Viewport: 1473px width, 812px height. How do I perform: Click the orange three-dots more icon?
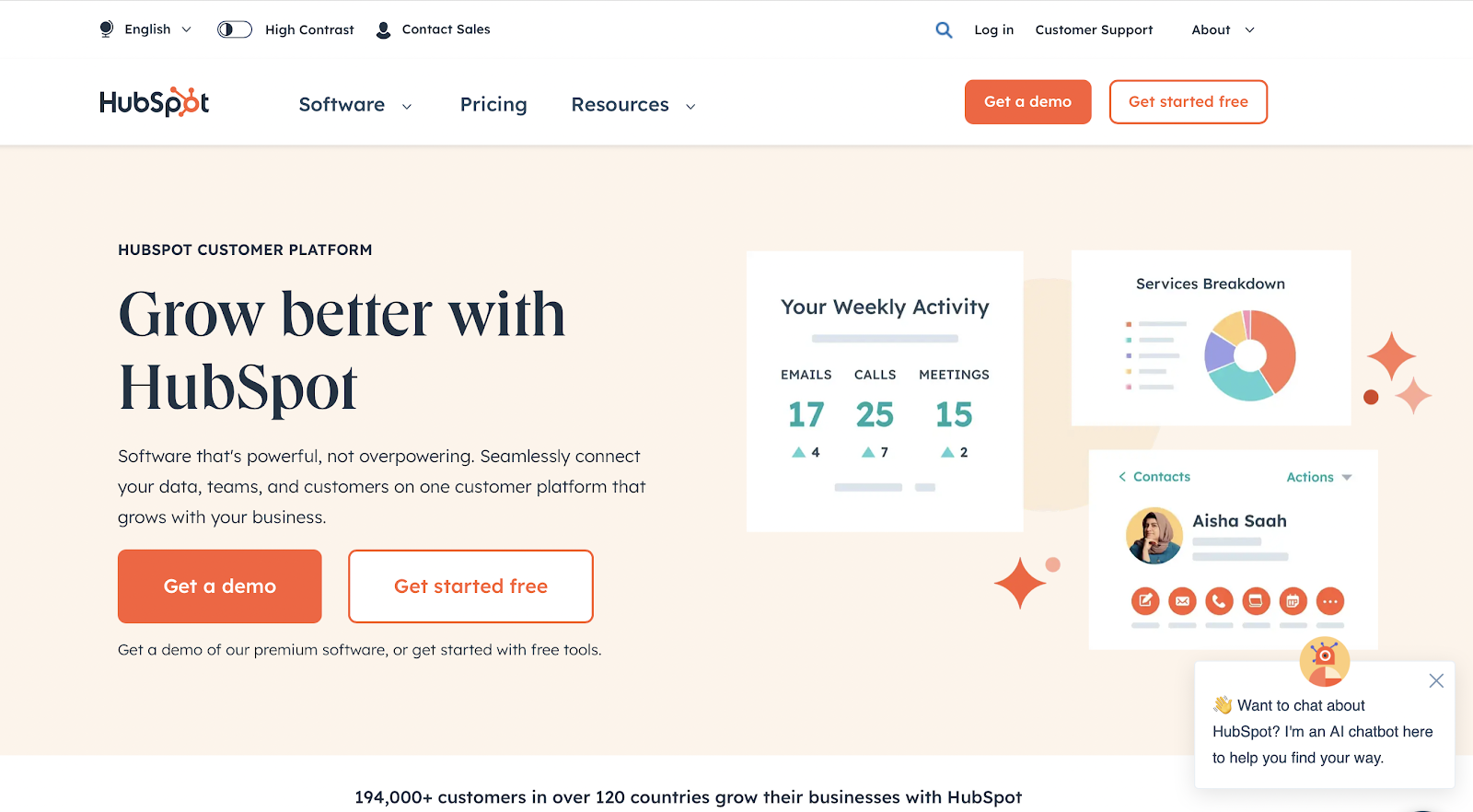[1330, 601]
